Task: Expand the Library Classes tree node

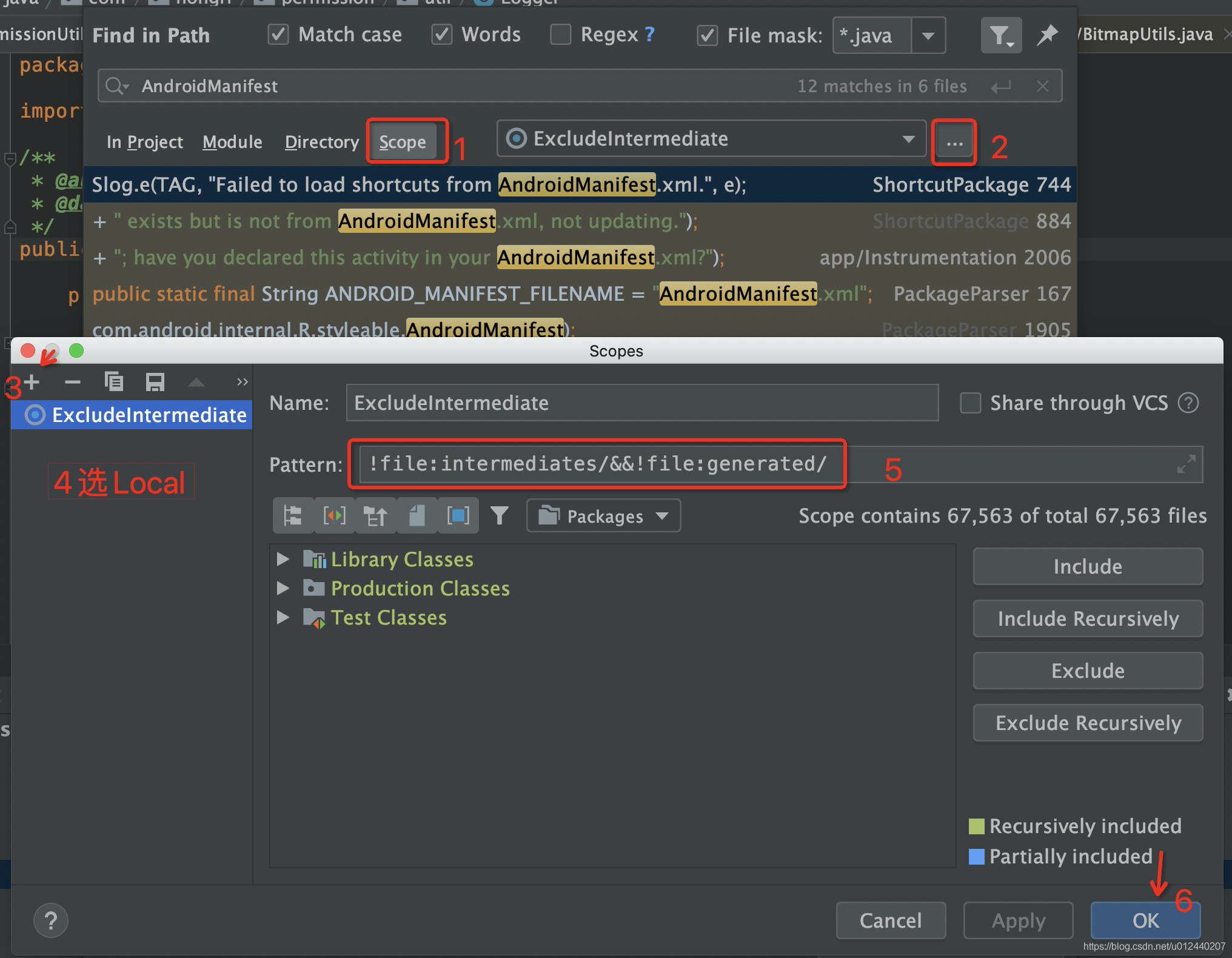Action: coord(283,559)
